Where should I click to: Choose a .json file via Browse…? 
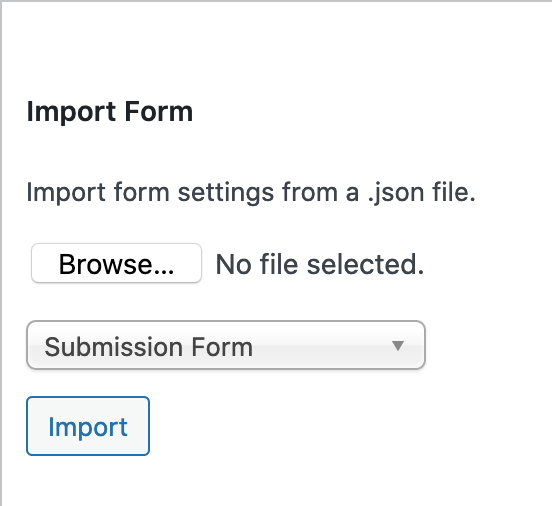point(117,263)
